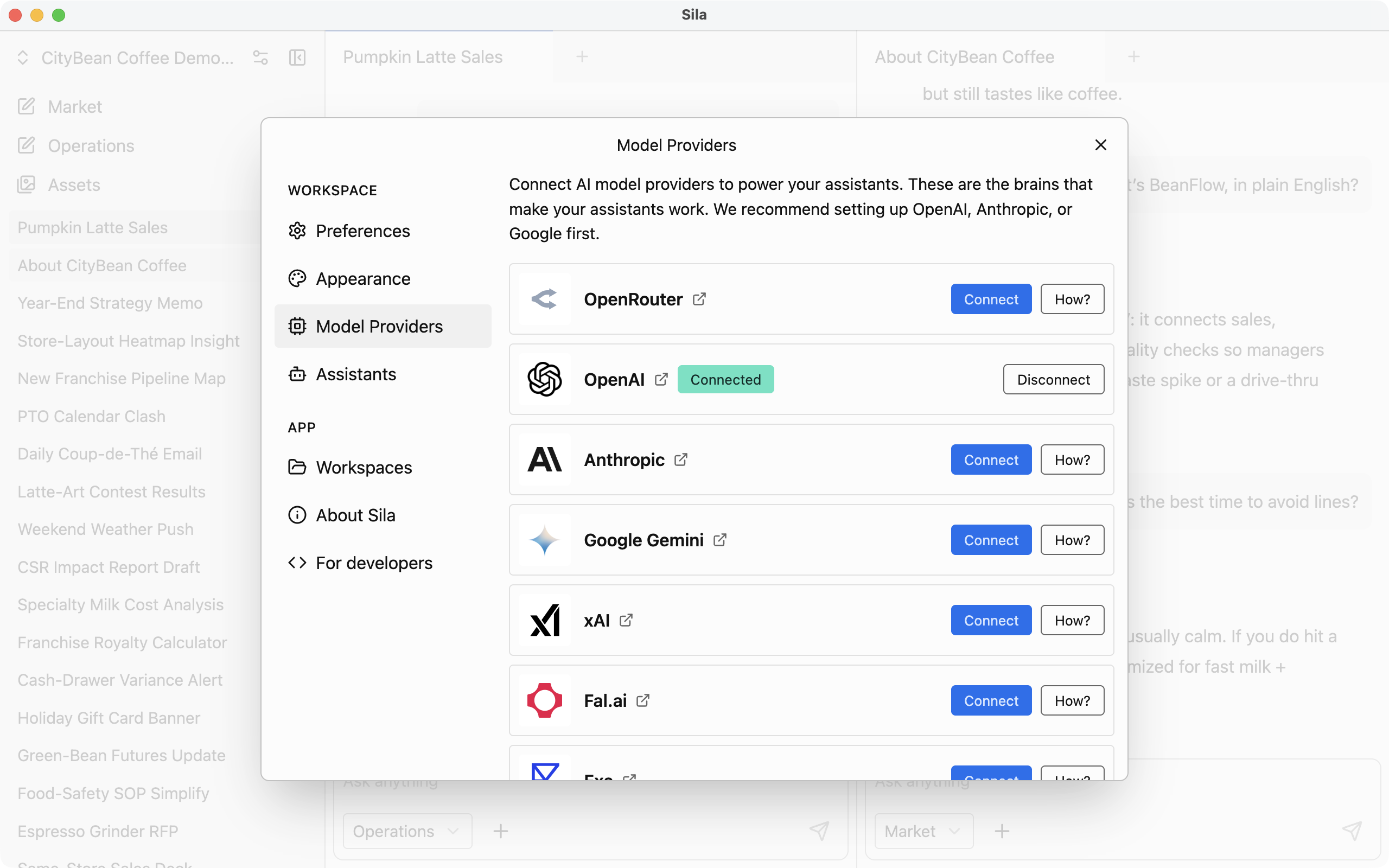This screenshot has width=1389, height=868.
Task: Click the Appearance palette icon
Action: click(x=297, y=278)
